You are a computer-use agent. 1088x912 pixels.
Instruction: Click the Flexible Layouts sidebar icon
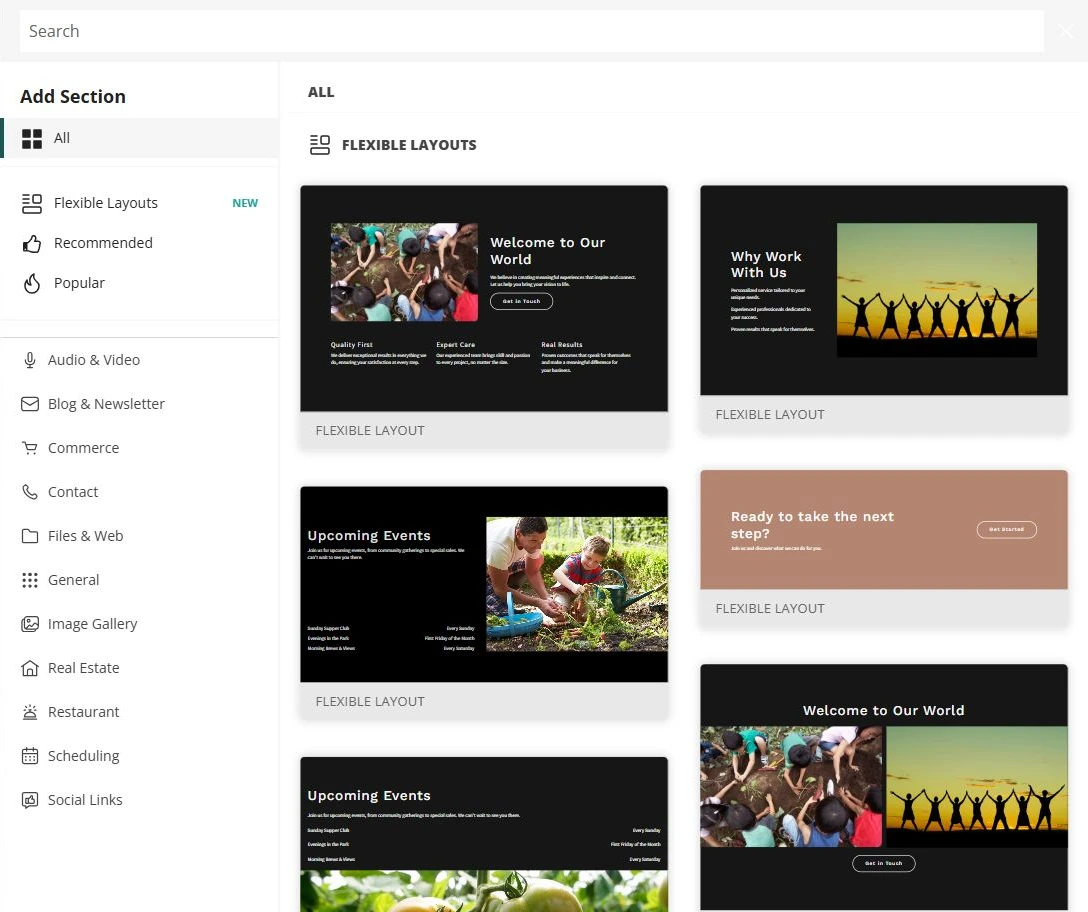[32, 203]
